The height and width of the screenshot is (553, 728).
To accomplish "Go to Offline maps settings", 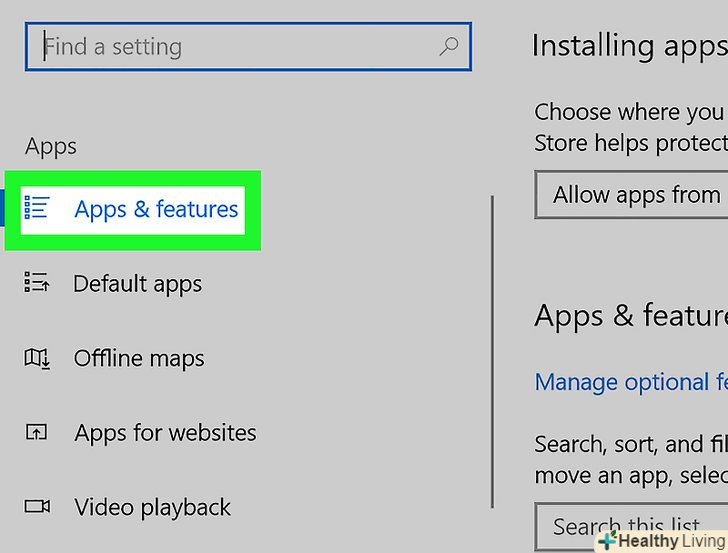I will click(139, 358).
